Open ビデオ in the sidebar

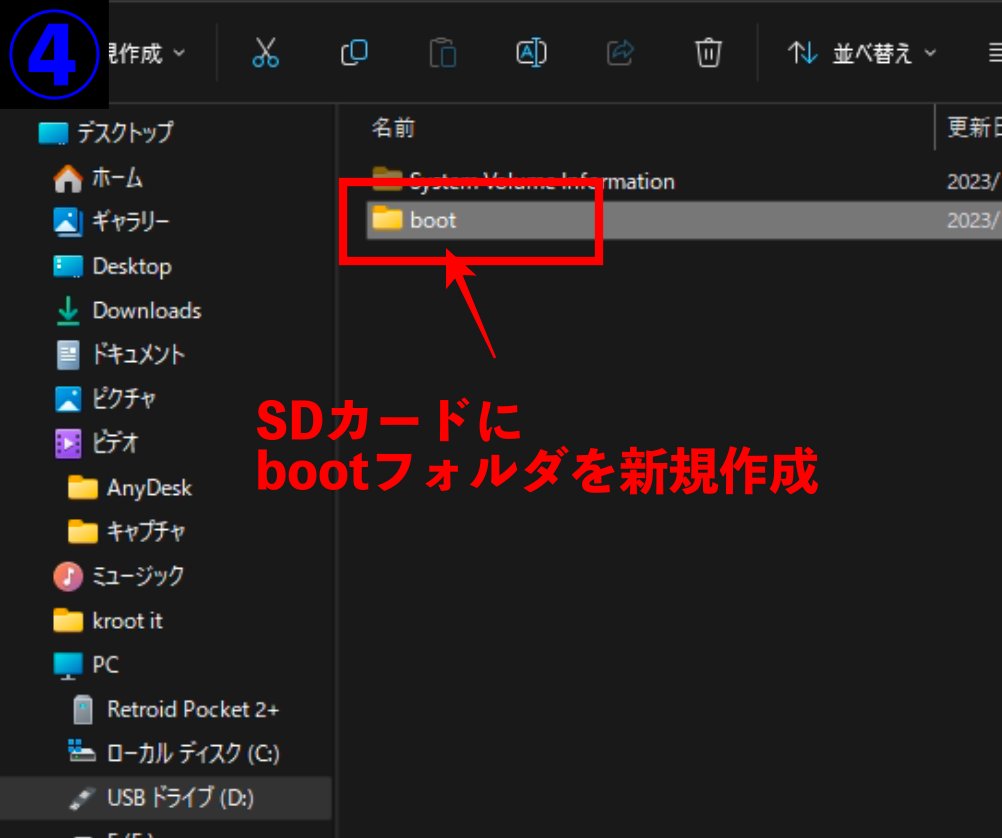(96, 443)
